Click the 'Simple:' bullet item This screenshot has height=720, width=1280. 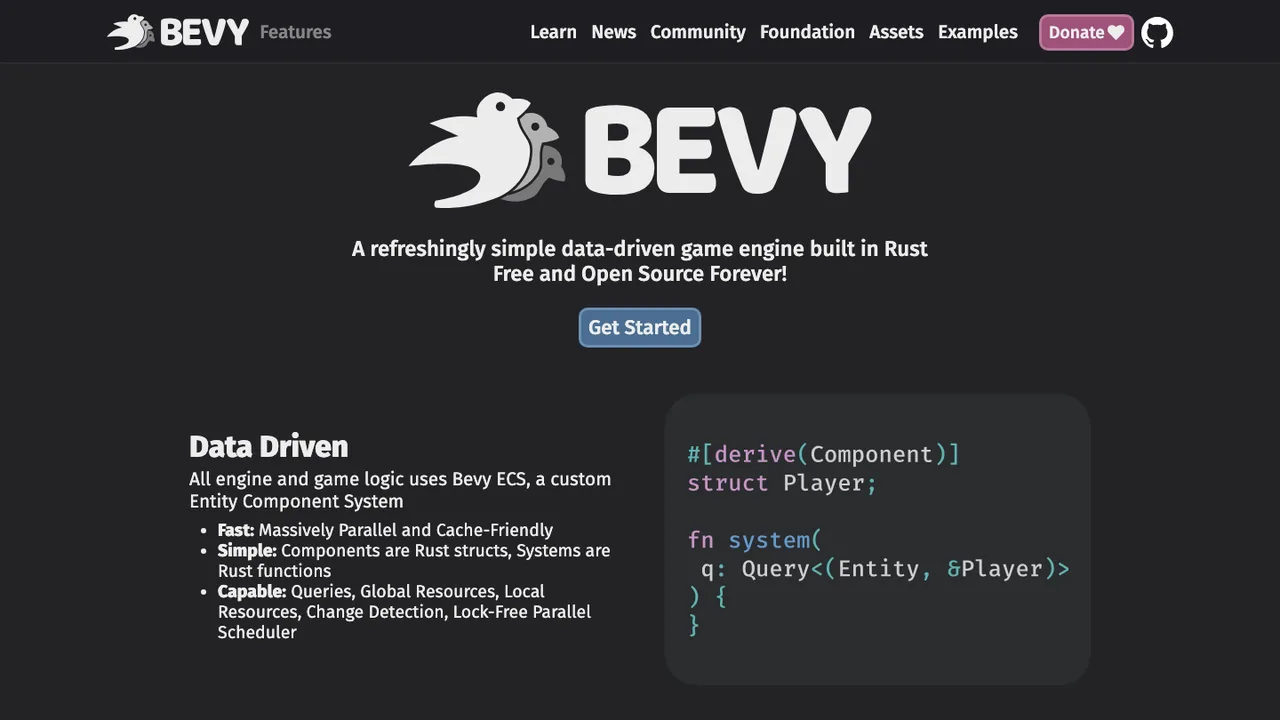414,560
